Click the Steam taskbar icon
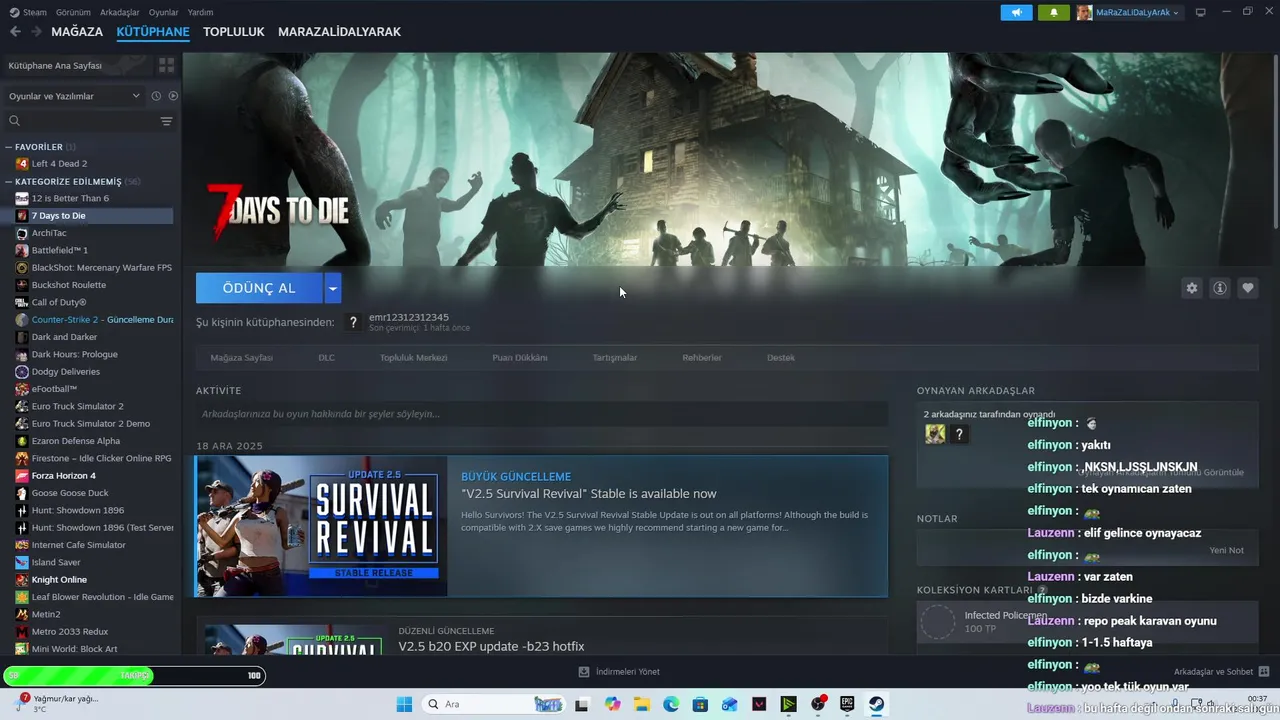The image size is (1280, 720). tap(876, 704)
